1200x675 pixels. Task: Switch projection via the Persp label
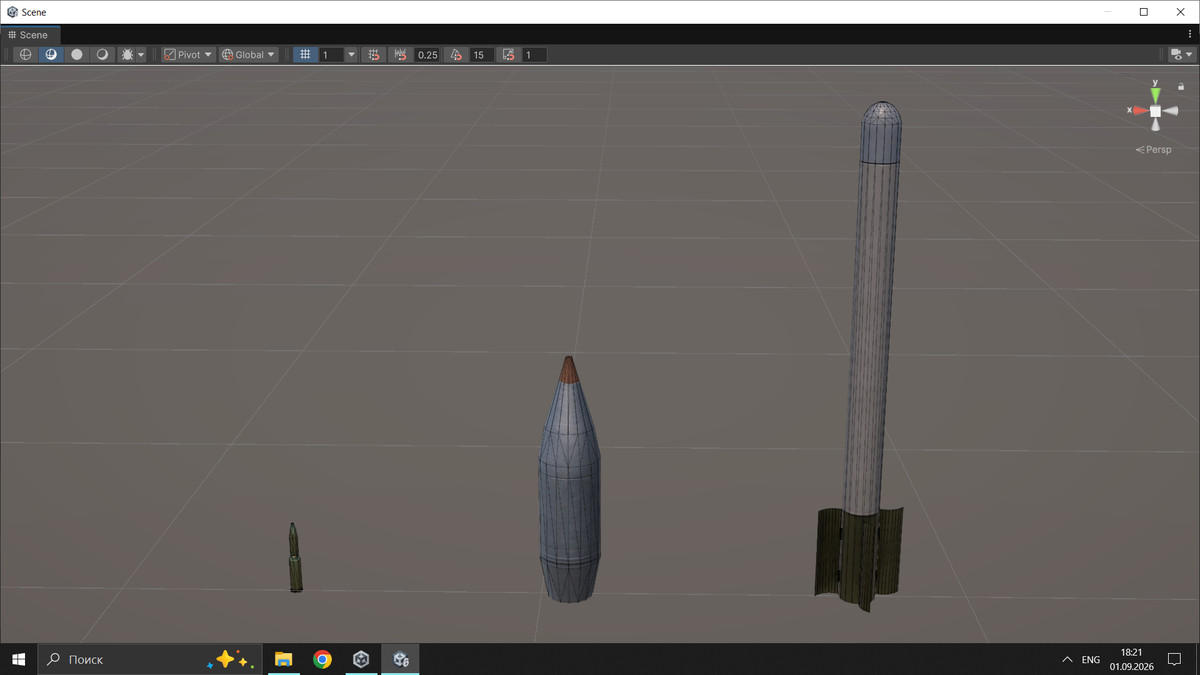pyautogui.click(x=1153, y=150)
